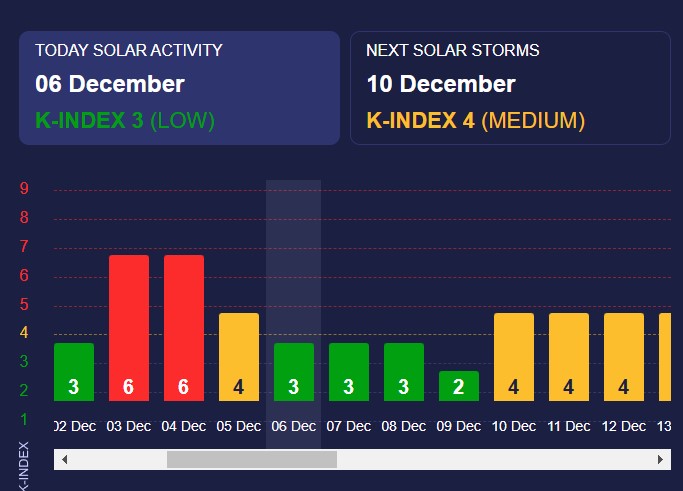Click the K-INDEX 4 (MEDIUM) text
This screenshot has width=683, height=491.
475,121
